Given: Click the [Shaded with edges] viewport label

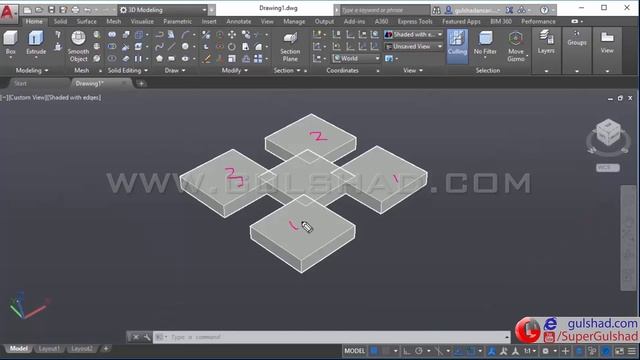Looking at the screenshot, I should (x=74, y=98).
